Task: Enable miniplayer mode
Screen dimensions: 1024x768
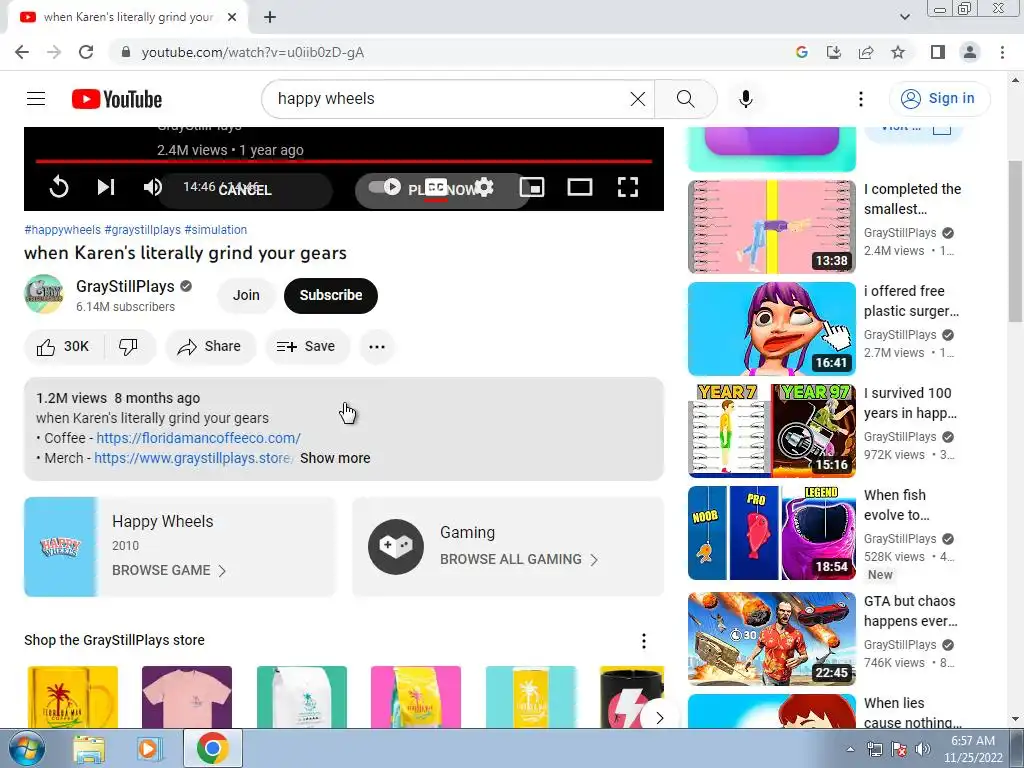Action: click(x=532, y=187)
